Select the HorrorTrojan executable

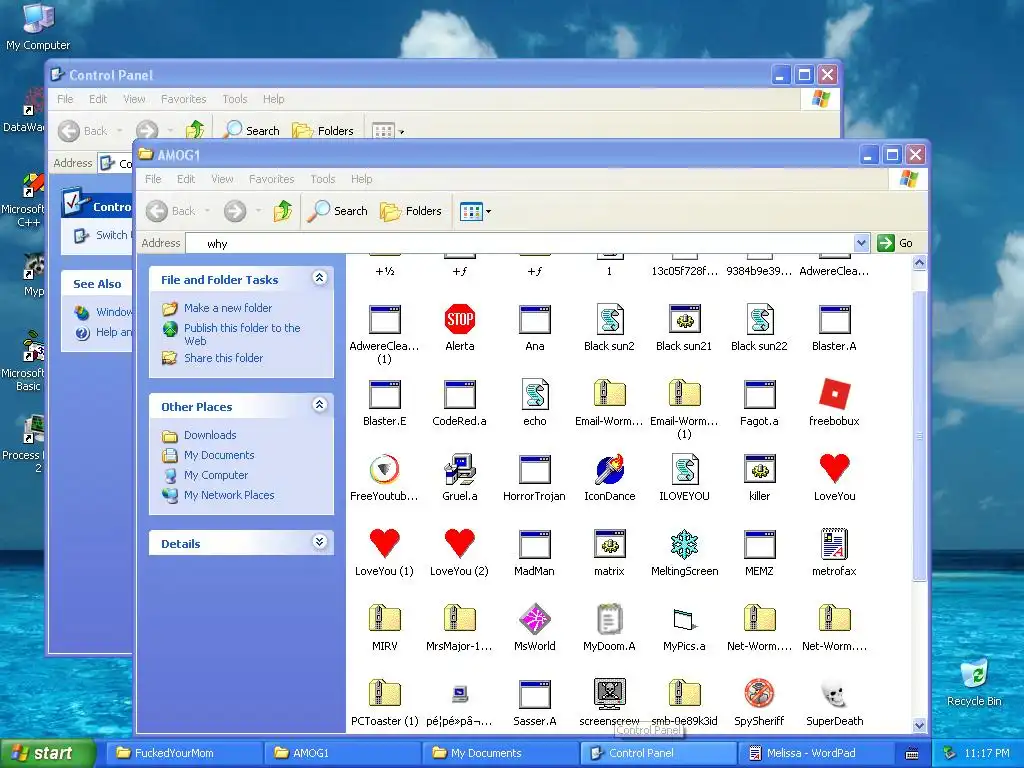coord(534,470)
